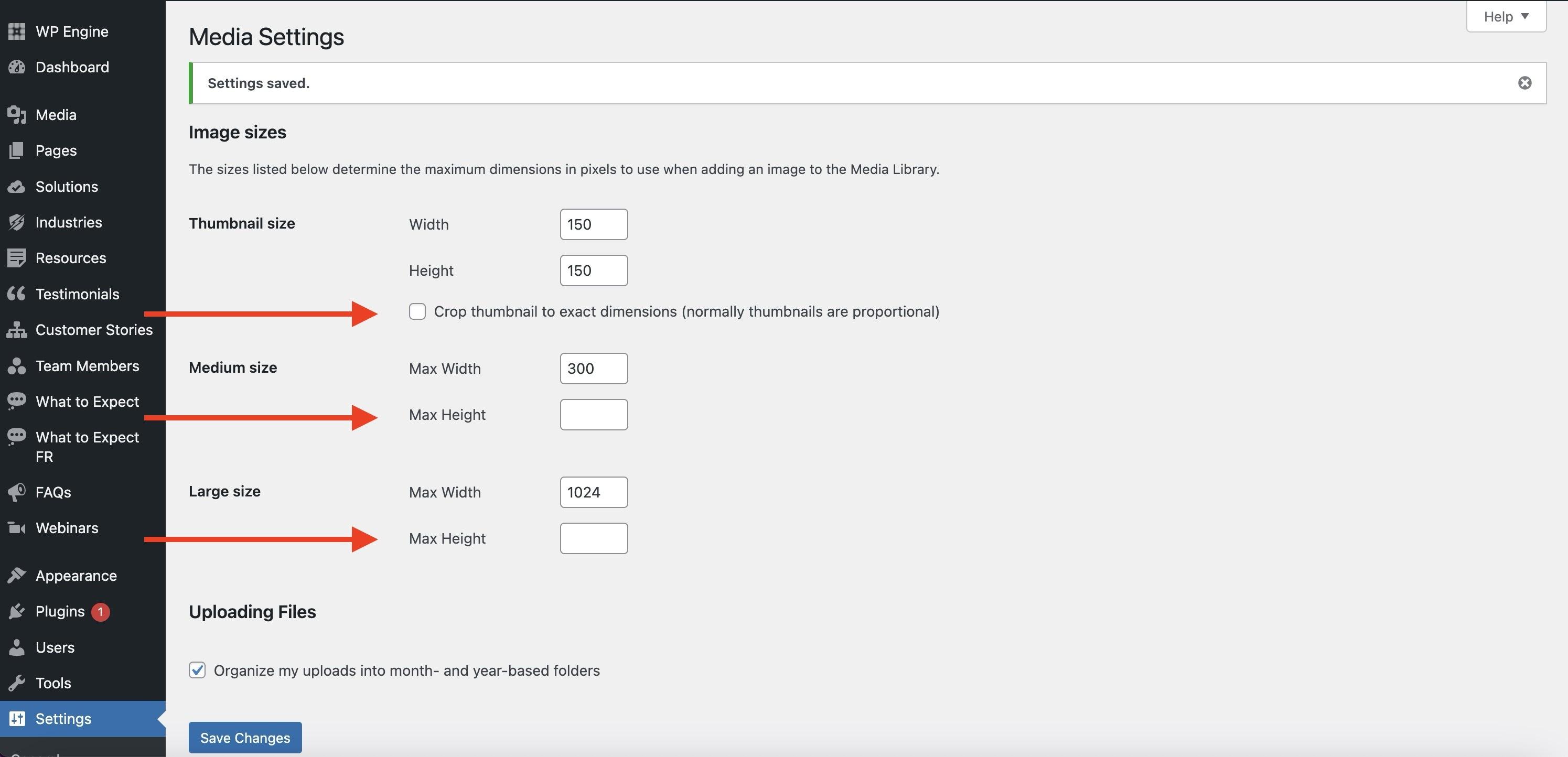Enable crop thumbnail to exact dimensions
Image resolution: width=1568 pixels, height=757 pixels.
[x=417, y=311]
